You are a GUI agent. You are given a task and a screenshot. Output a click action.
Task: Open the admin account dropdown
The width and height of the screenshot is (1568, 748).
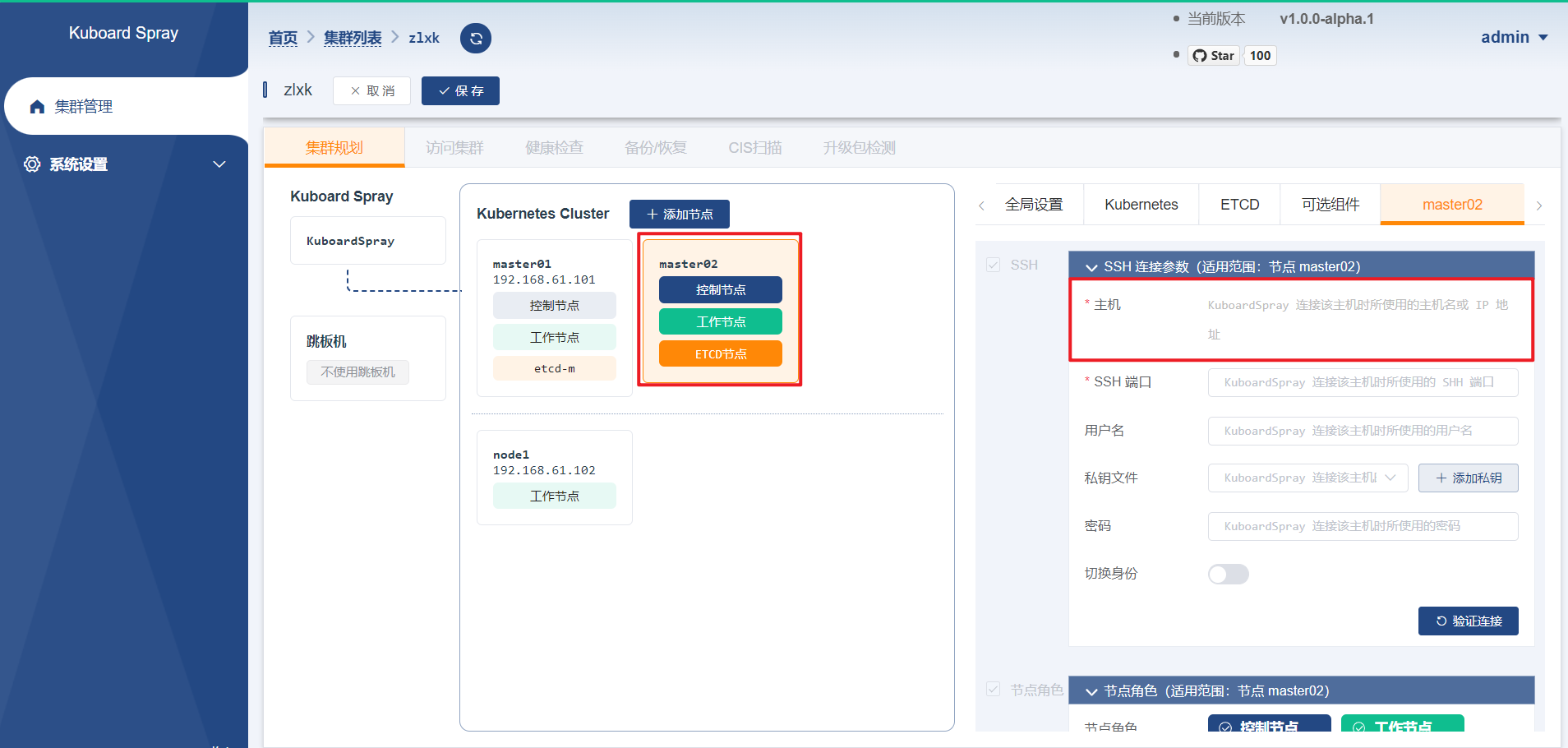[1513, 37]
